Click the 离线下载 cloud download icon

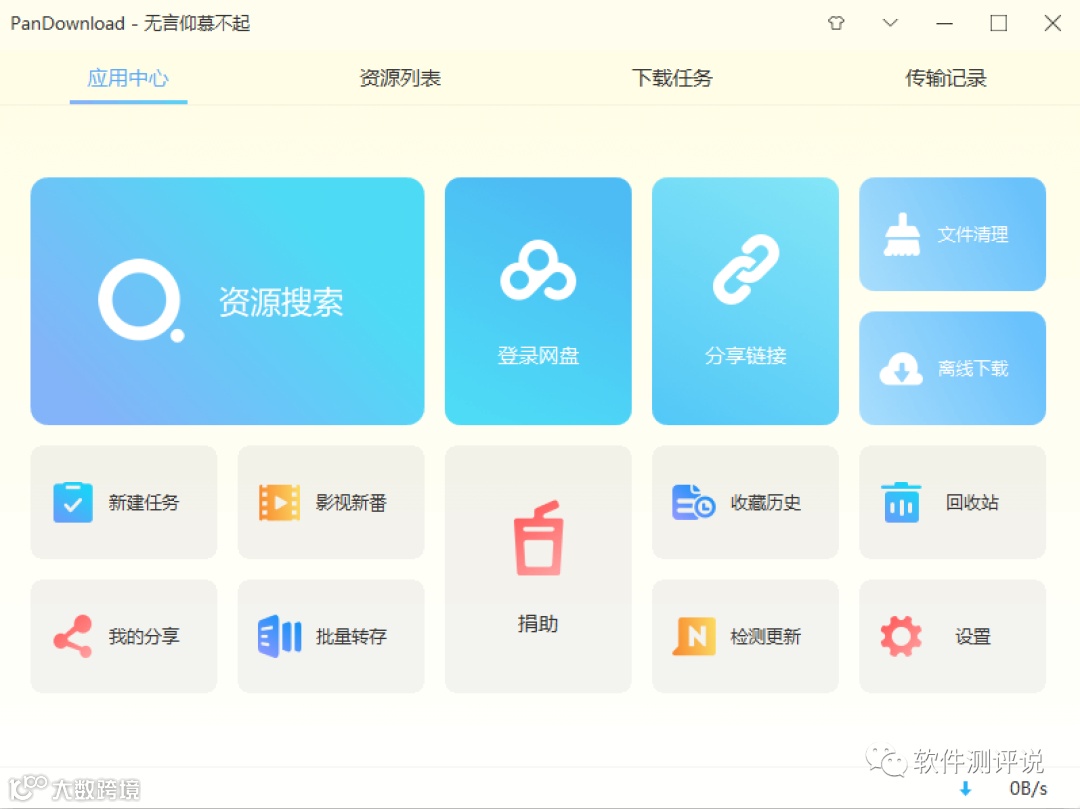coord(901,369)
